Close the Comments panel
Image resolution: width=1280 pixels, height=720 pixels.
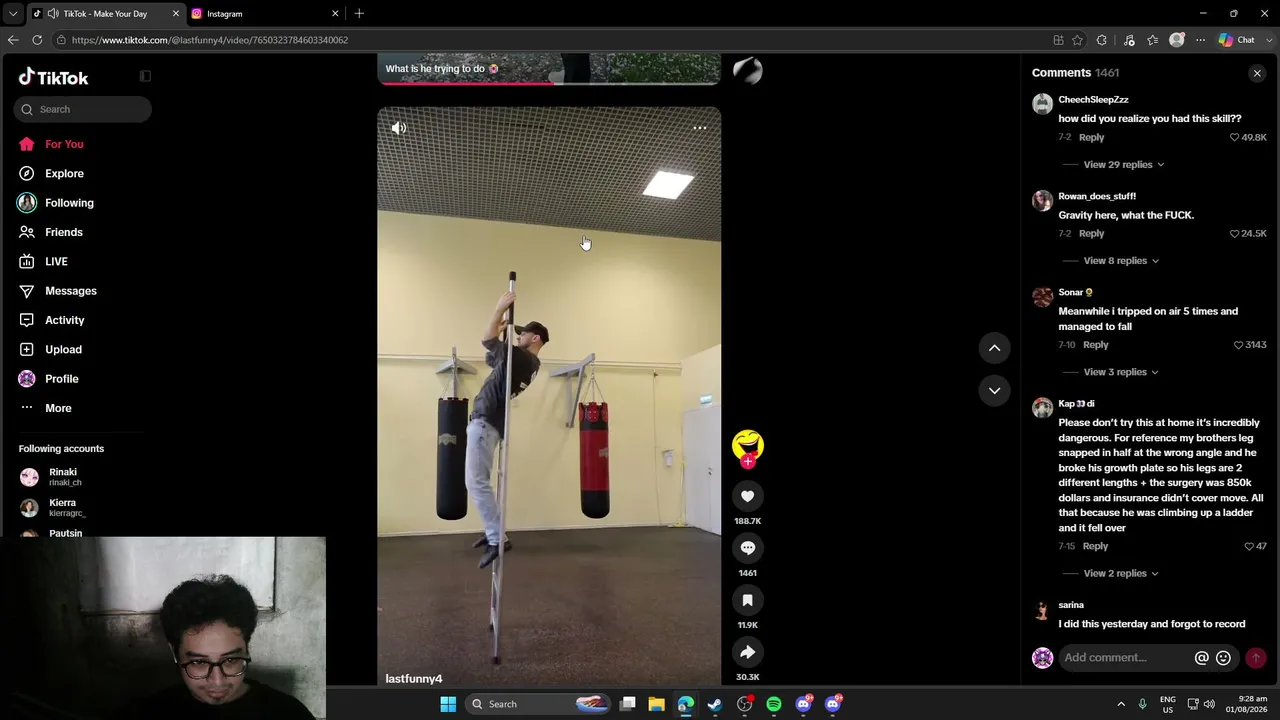click(1257, 73)
